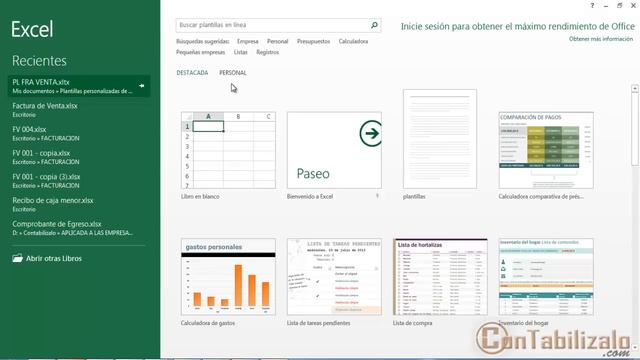Image resolution: width=640 pixels, height=360 pixels.
Task: Switch to the DESTACADA tab
Action: point(192,73)
